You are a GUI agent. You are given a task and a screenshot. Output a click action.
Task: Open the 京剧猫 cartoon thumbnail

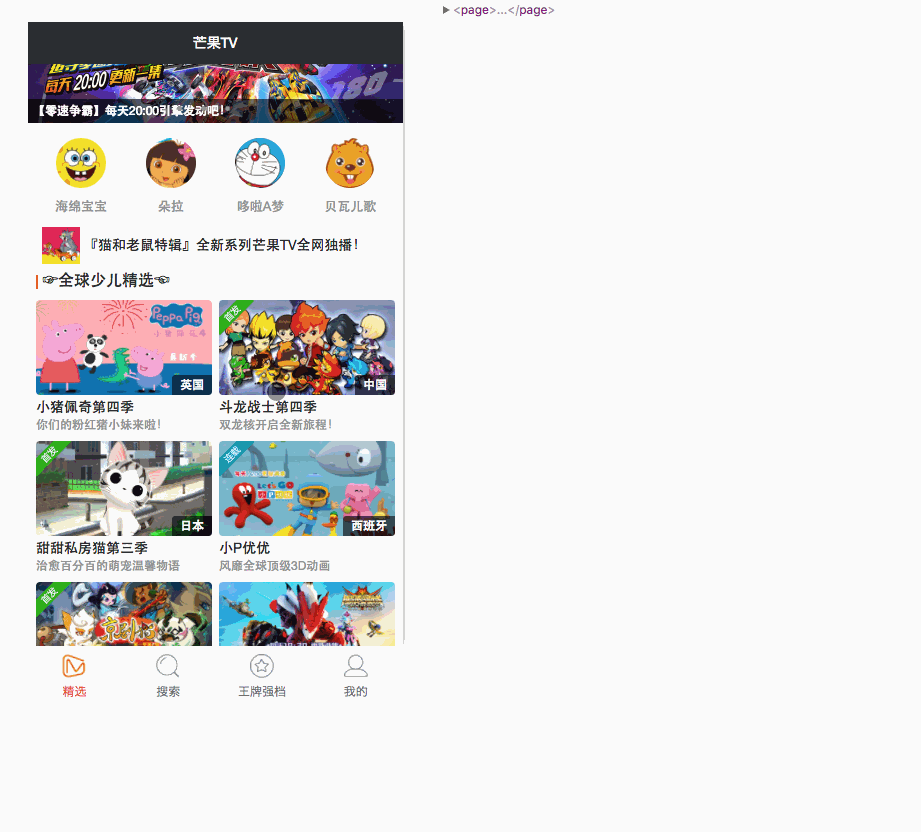(x=124, y=614)
